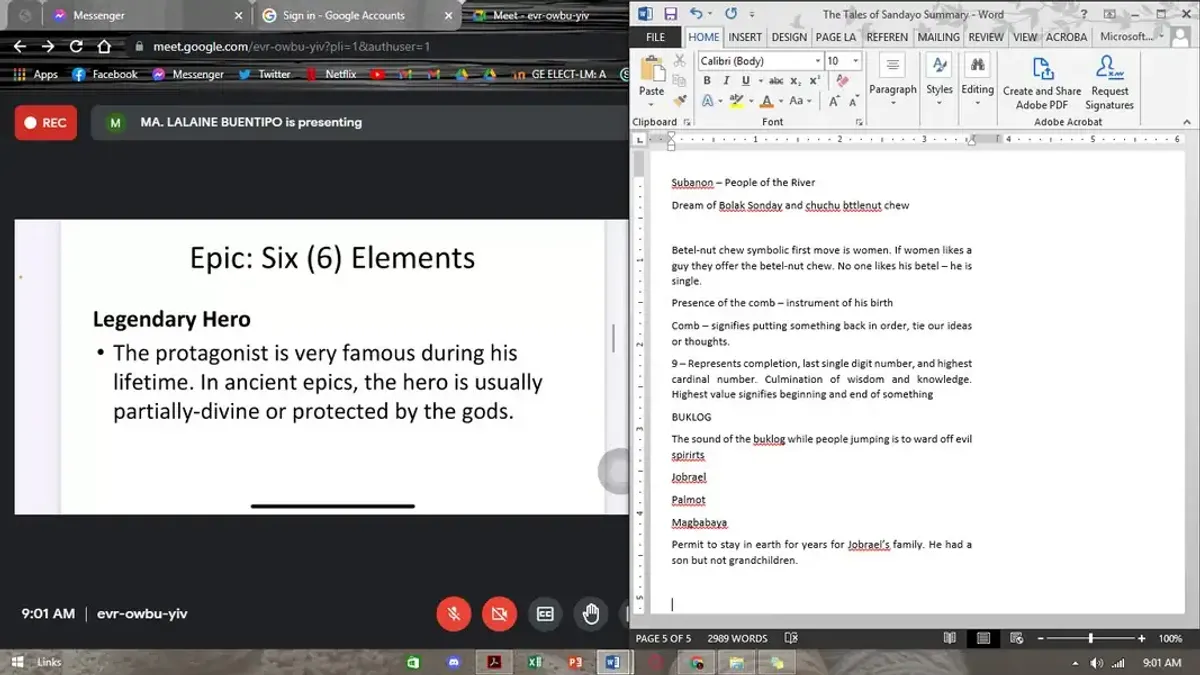Collapse the Word ribbon with the caret icon

click(x=1187, y=122)
